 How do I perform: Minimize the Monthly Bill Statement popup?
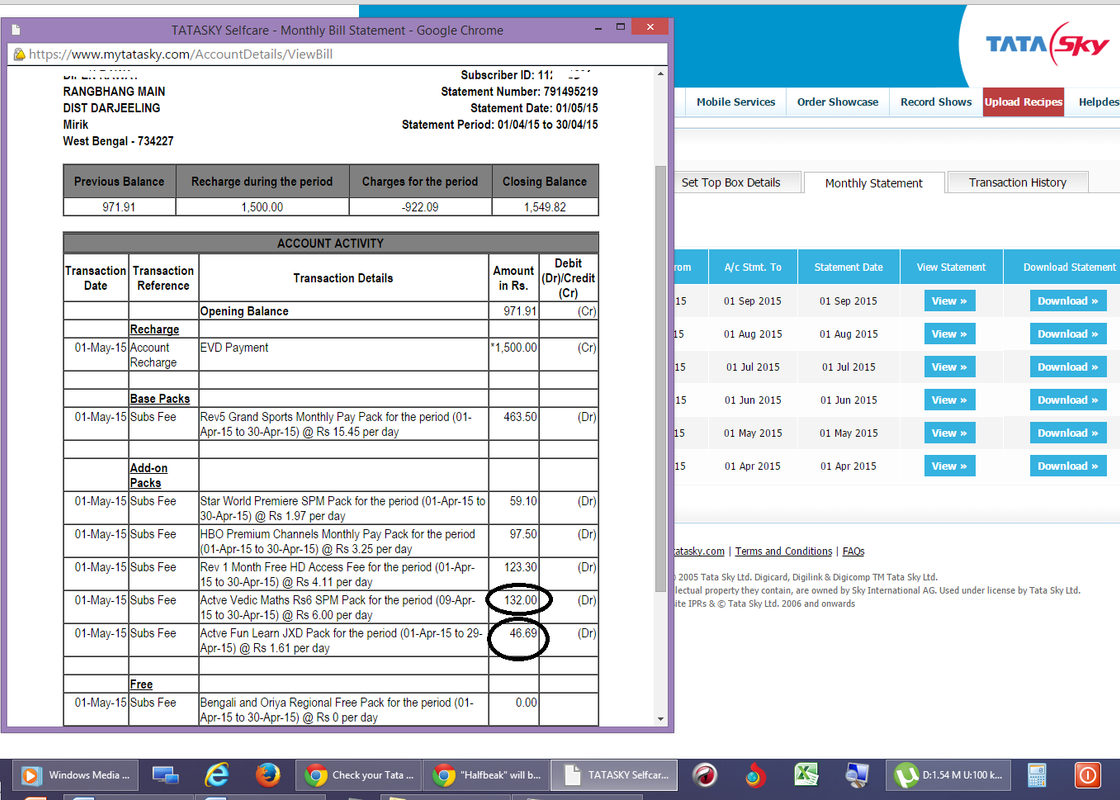click(598, 28)
